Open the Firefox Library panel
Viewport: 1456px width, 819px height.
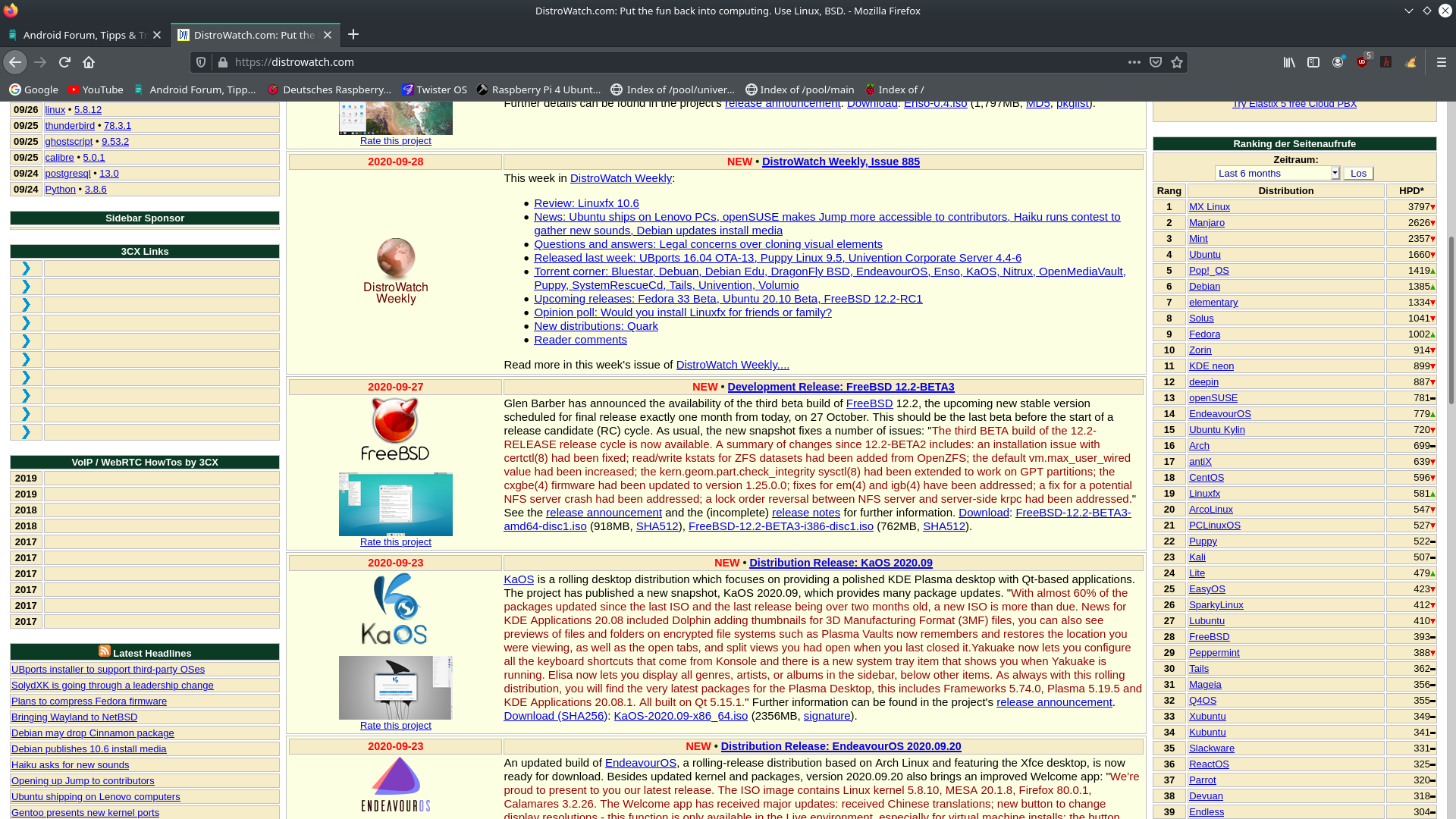1289,62
